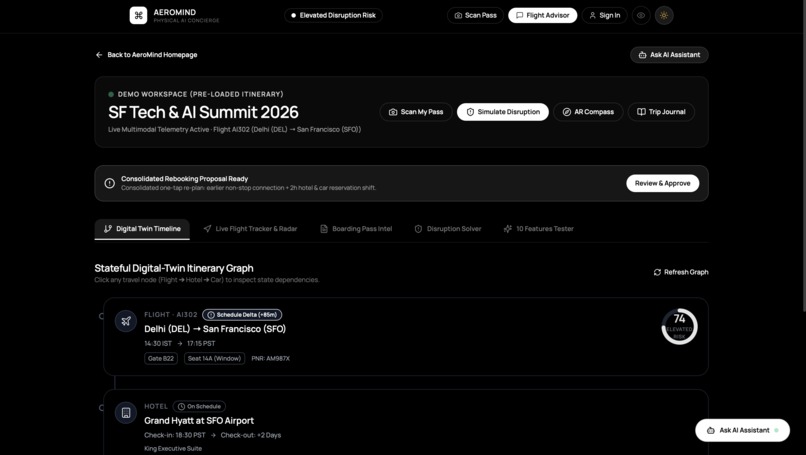Screen dimensions: 806x455
Task: Click the Sign In button
Action: pyautogui.click(x=604, y=15)
